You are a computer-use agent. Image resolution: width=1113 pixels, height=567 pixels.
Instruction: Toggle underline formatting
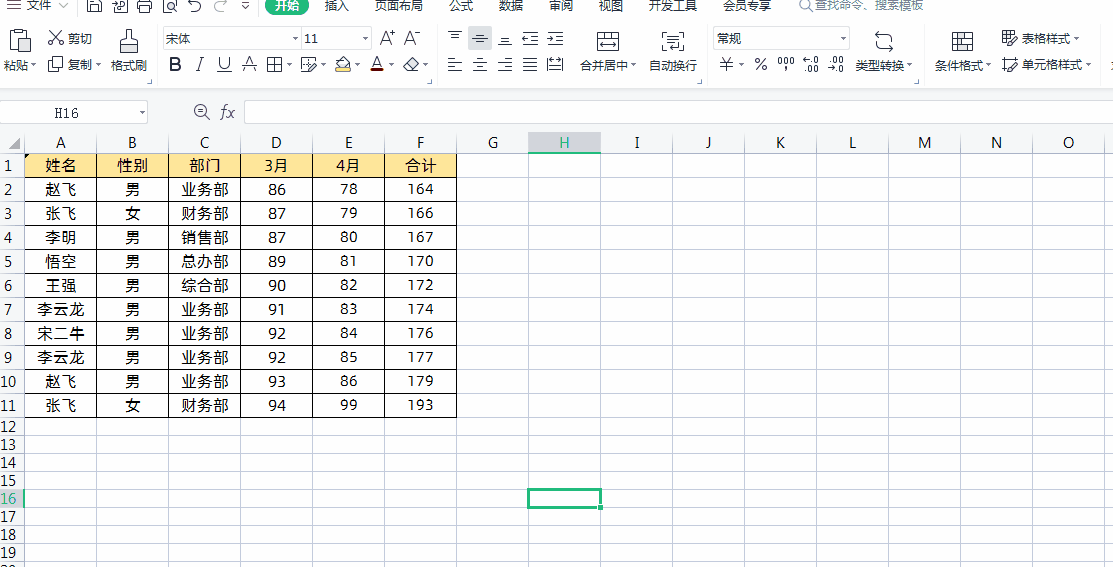coord(224,65)
